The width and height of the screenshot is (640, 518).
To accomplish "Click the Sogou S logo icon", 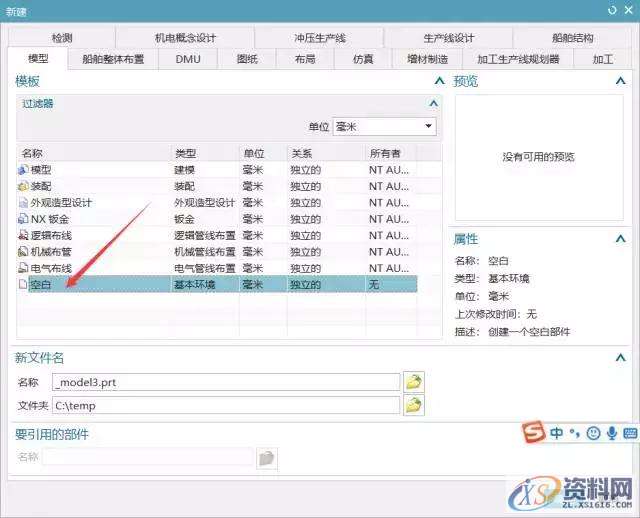I will (533, 433).
